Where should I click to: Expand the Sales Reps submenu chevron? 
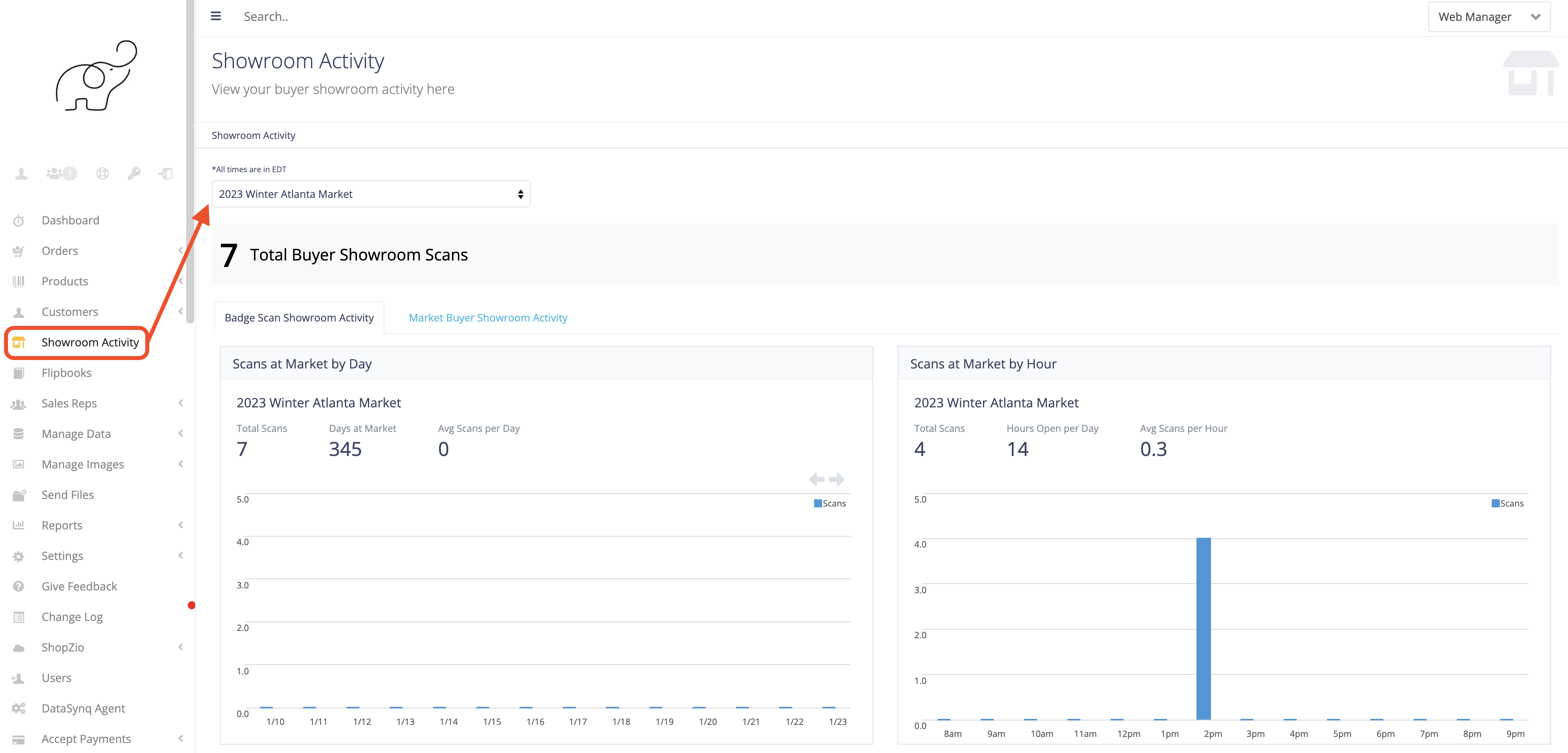181,403
